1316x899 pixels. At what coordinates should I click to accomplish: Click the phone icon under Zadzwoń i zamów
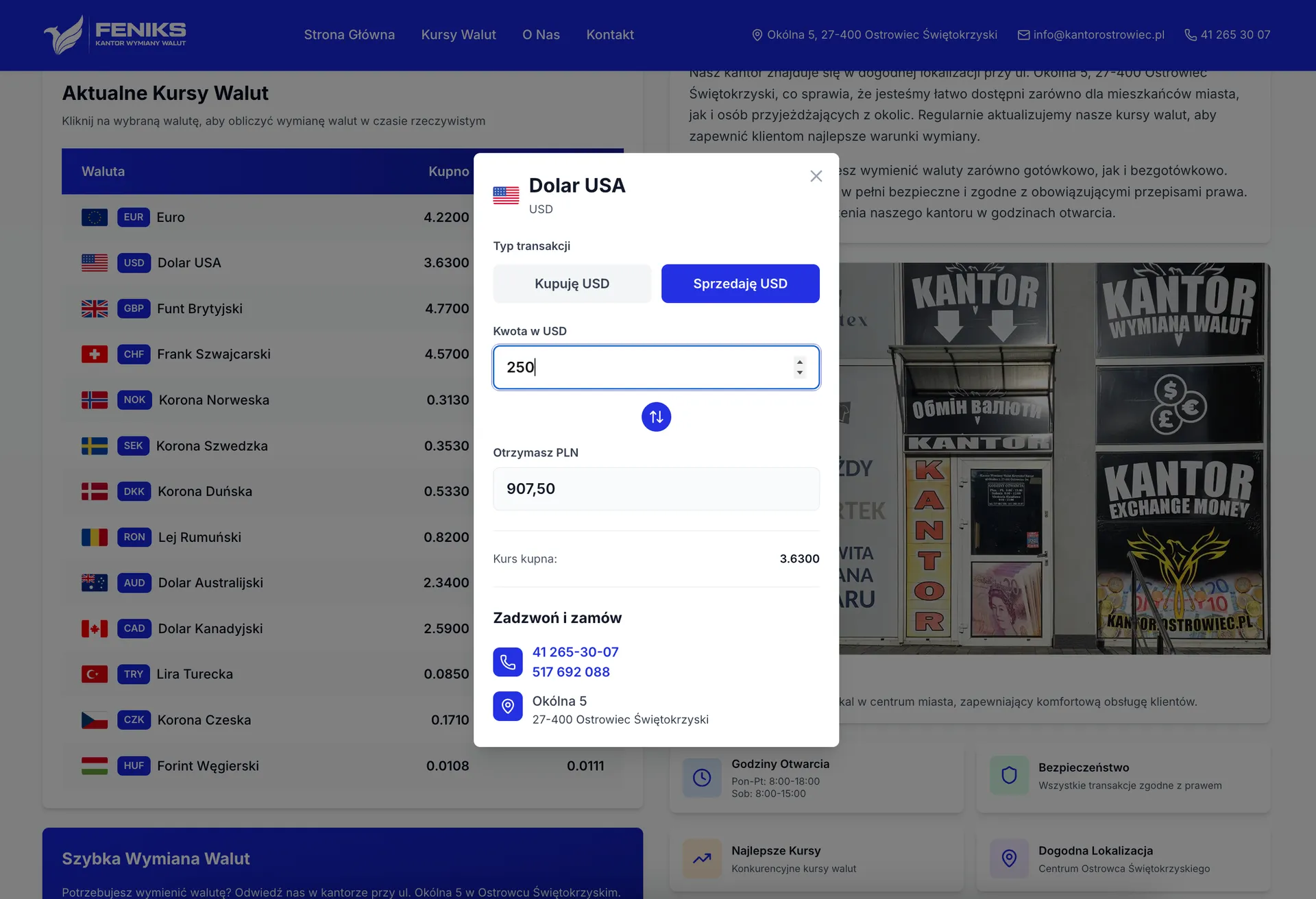508,662
